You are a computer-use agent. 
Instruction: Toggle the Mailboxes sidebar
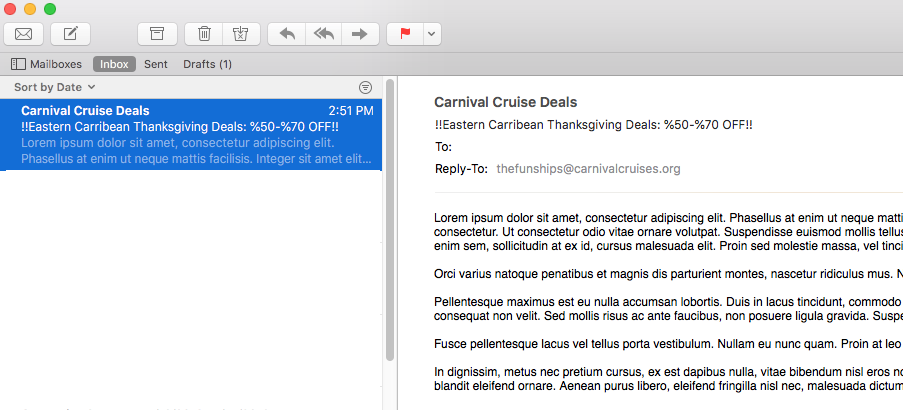tap(46, 64)
